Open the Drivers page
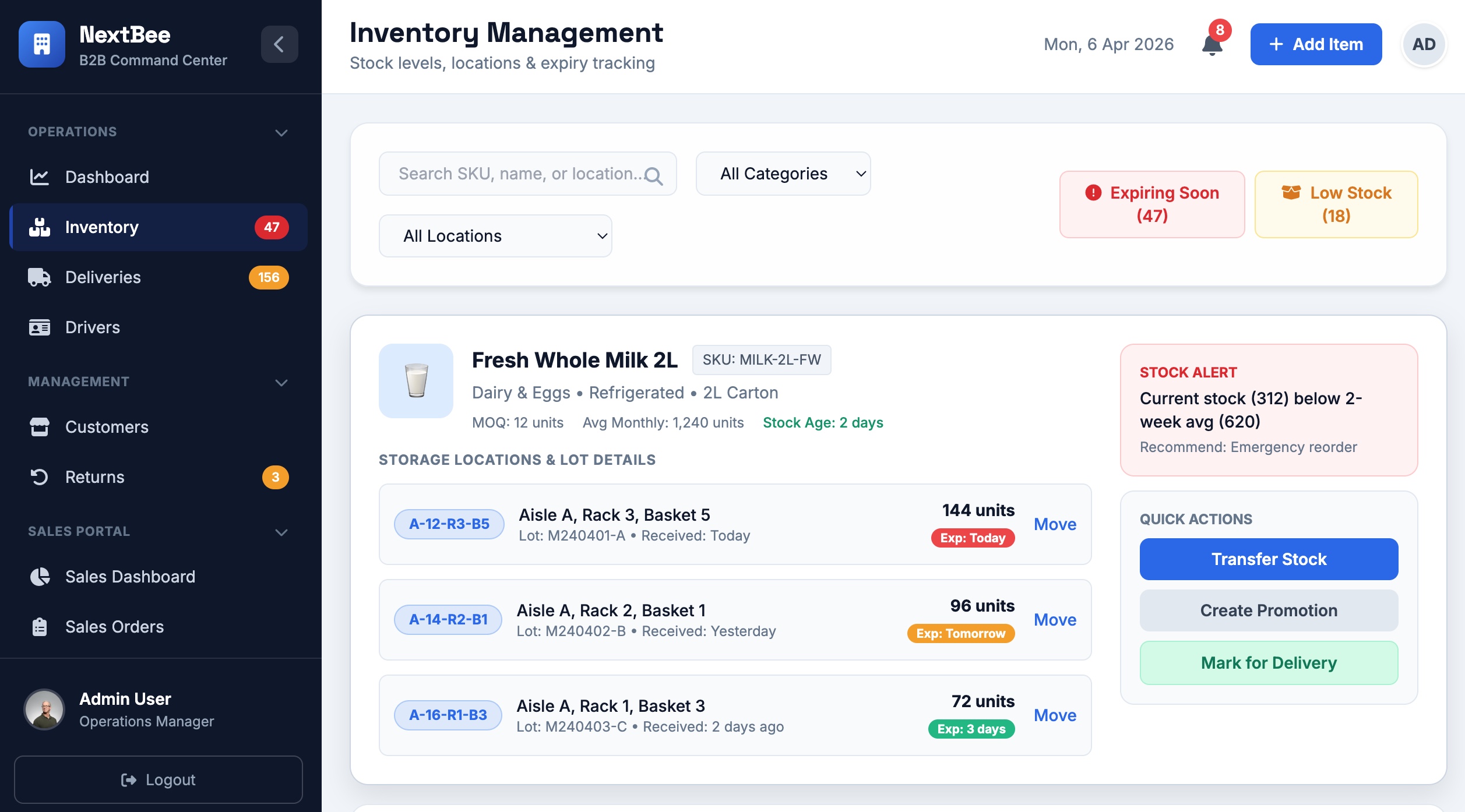The height and width of the screenshot is (812, 1465). coord(93,327)
